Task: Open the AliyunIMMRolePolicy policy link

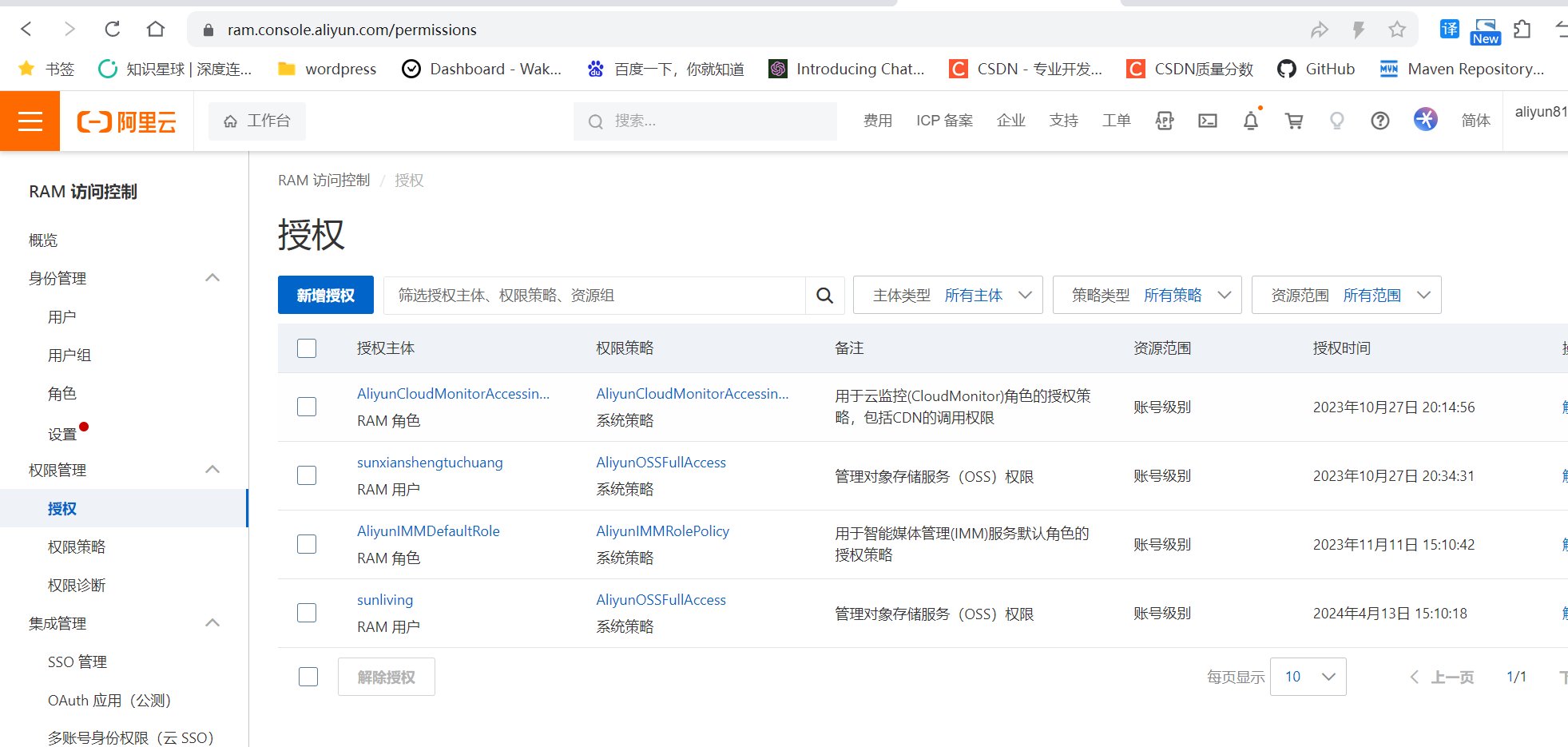Action: click(x=662, y=531)
